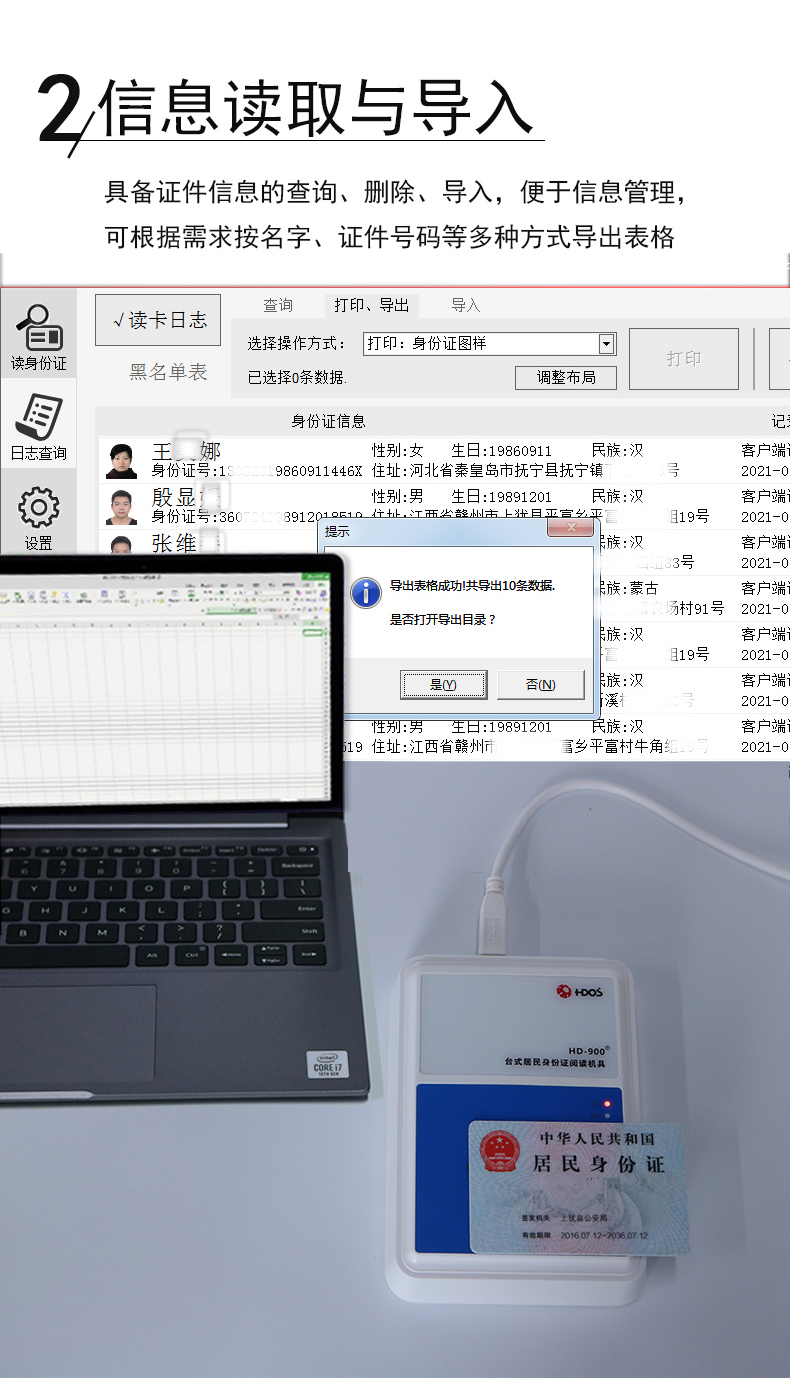The width and height of the screenshot is (790, 1390).
Task: Switch to 黑名单表 blacklist view
Action: (x=168, y=372)
